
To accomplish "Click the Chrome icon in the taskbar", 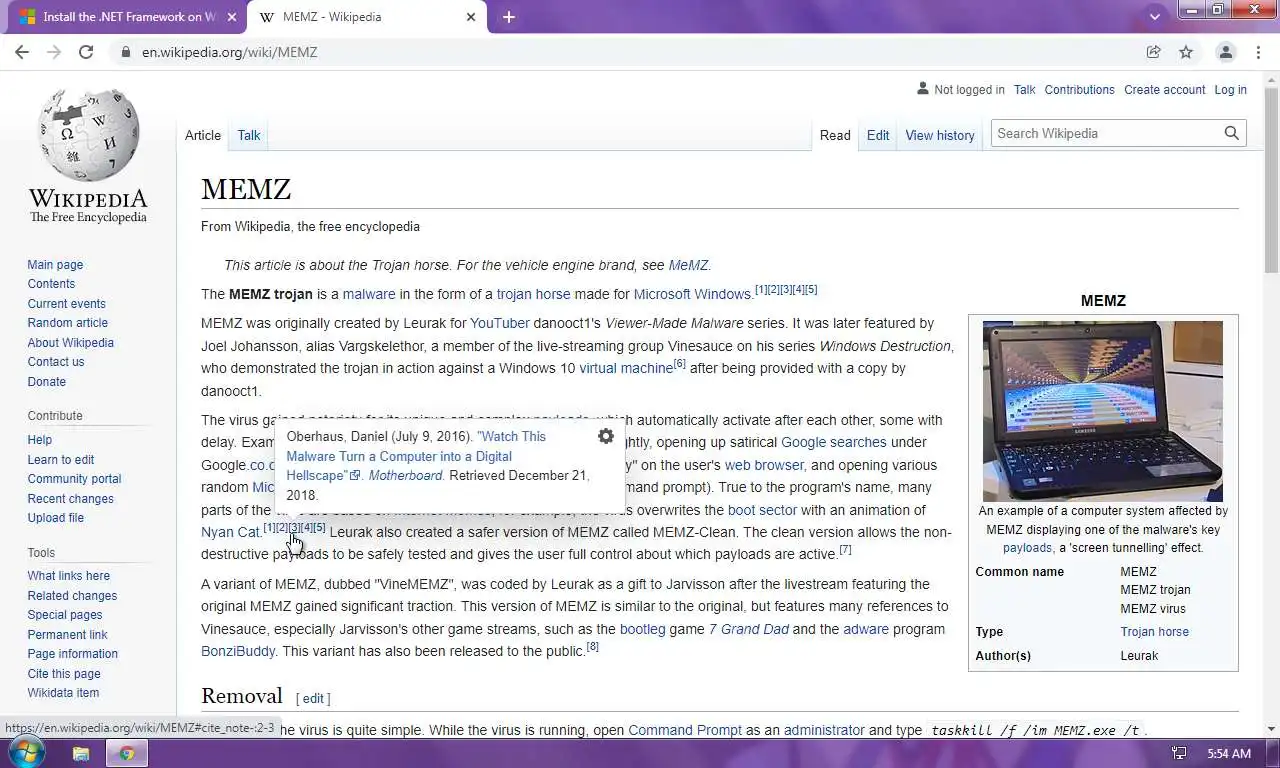I will [127, 753].
